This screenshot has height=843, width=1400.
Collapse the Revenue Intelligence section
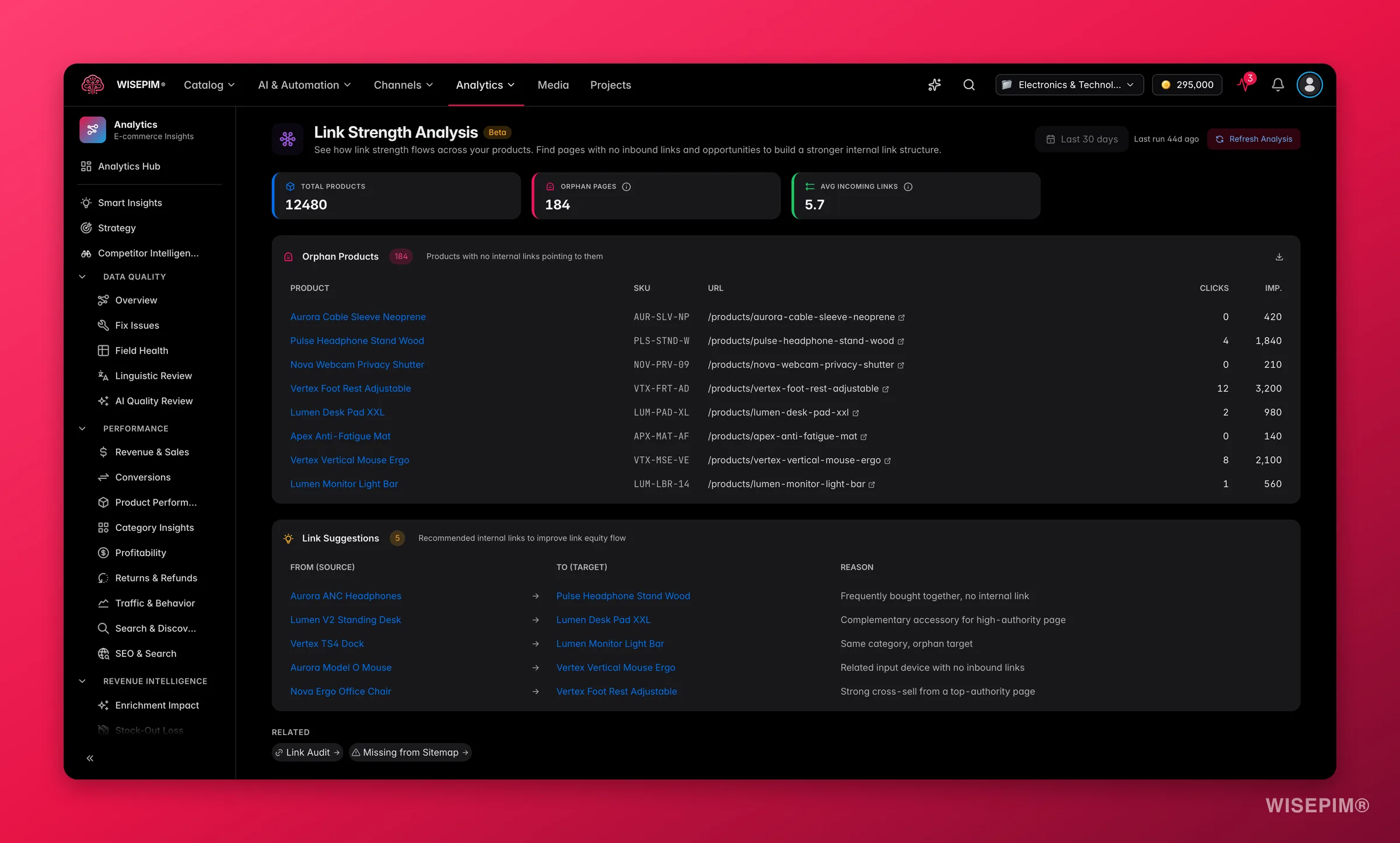(x=82, y=681)
